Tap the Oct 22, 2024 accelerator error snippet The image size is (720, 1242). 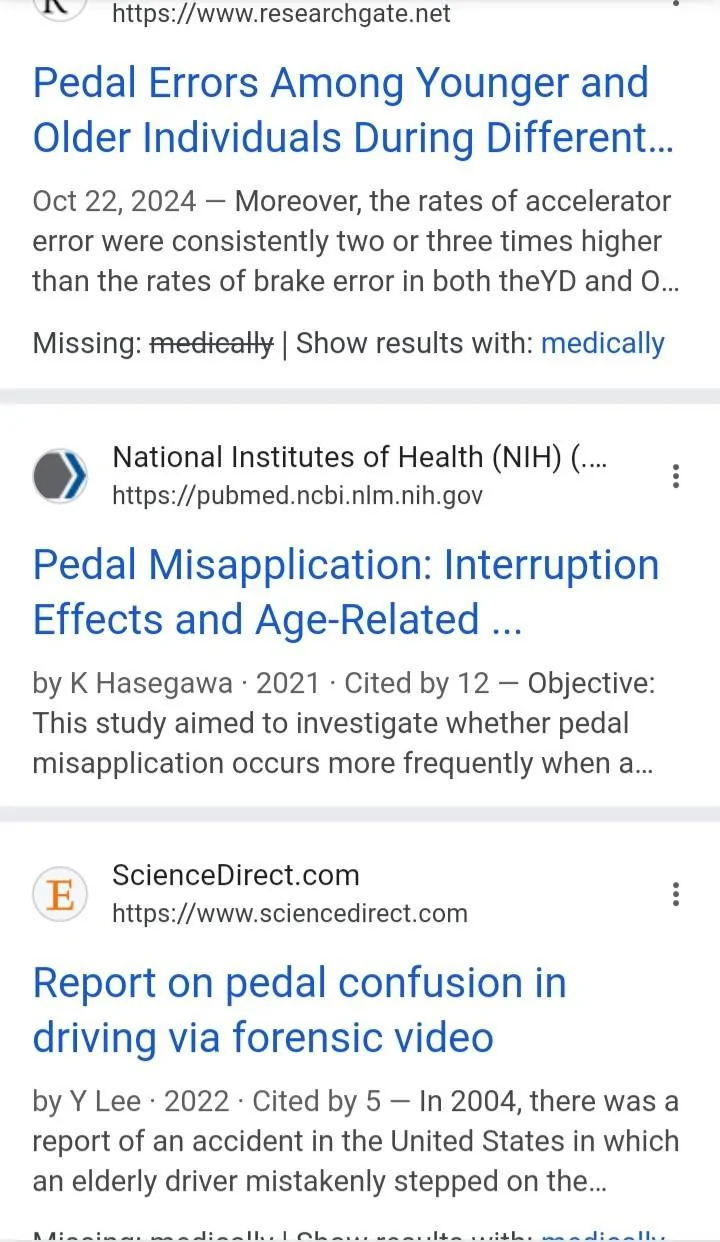coord(356,241)
